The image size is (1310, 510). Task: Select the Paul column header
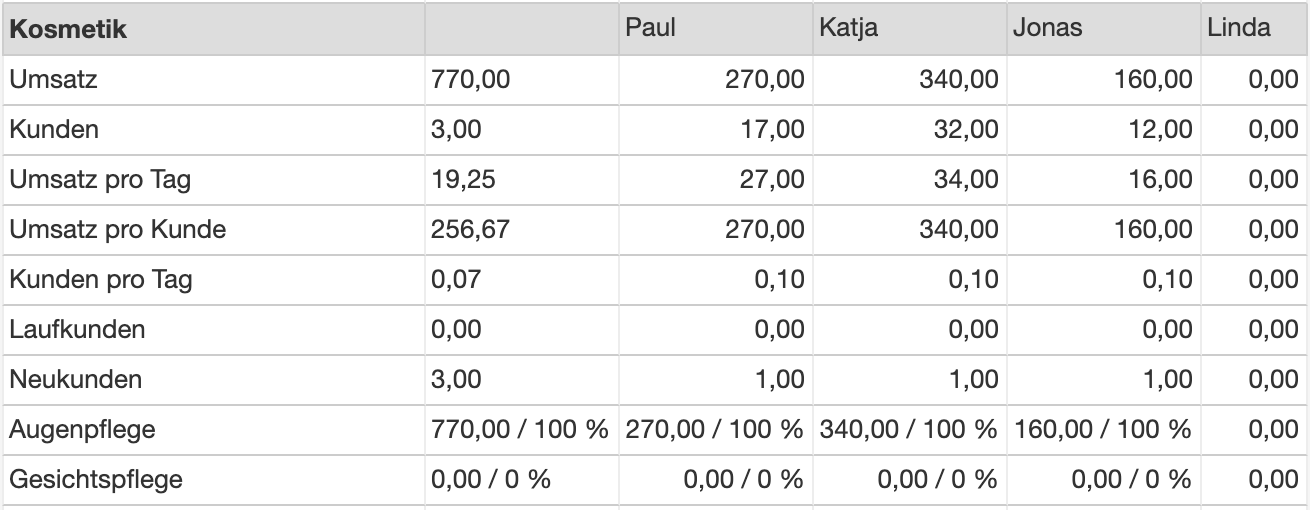[x=650, y=28]
